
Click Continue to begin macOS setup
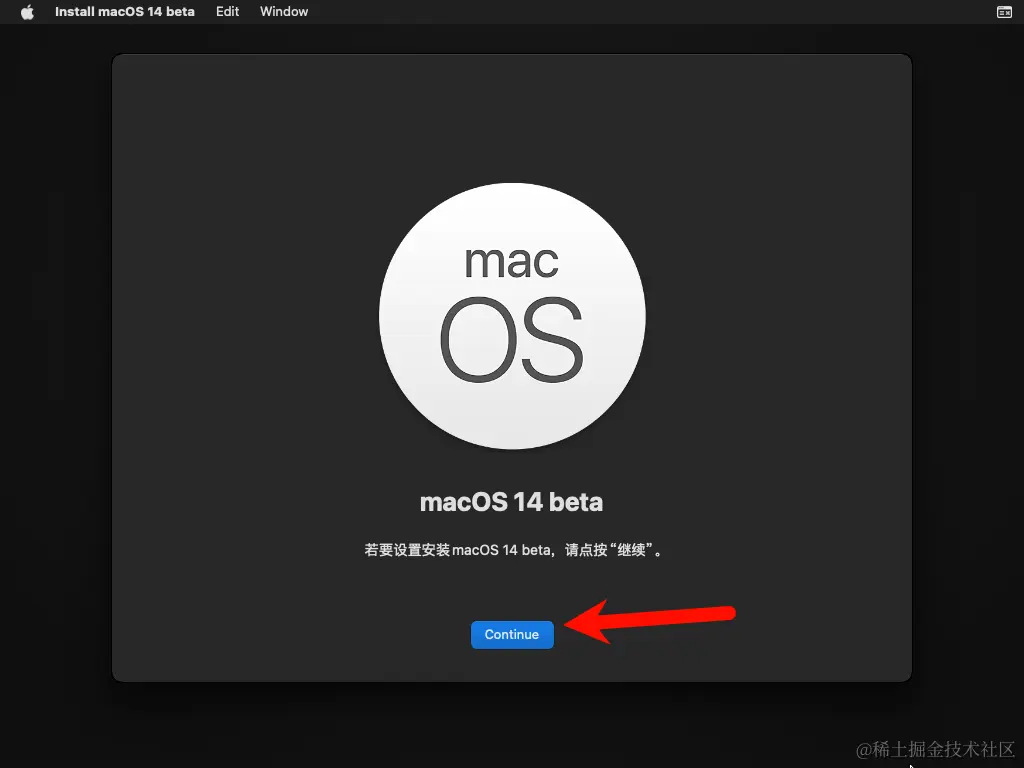pos(512,634)
